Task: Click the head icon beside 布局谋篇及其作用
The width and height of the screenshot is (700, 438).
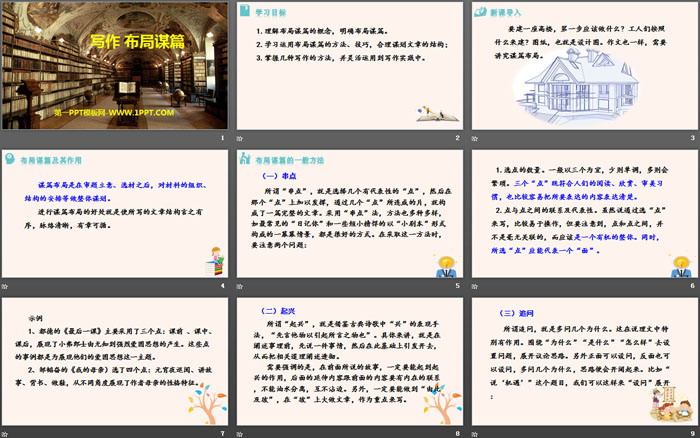Action: pos(10,159)
